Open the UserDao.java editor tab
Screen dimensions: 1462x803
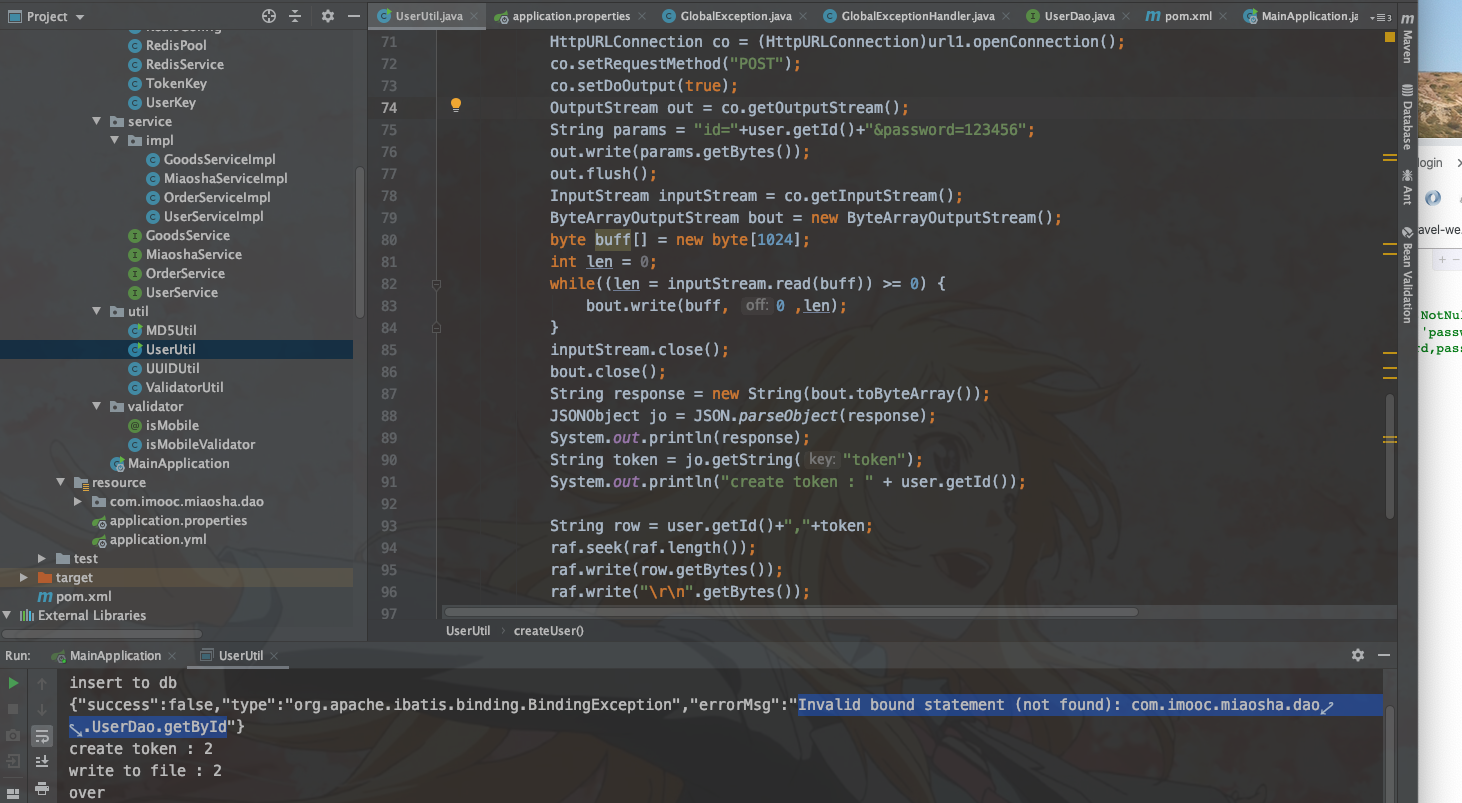(1079, 17)
